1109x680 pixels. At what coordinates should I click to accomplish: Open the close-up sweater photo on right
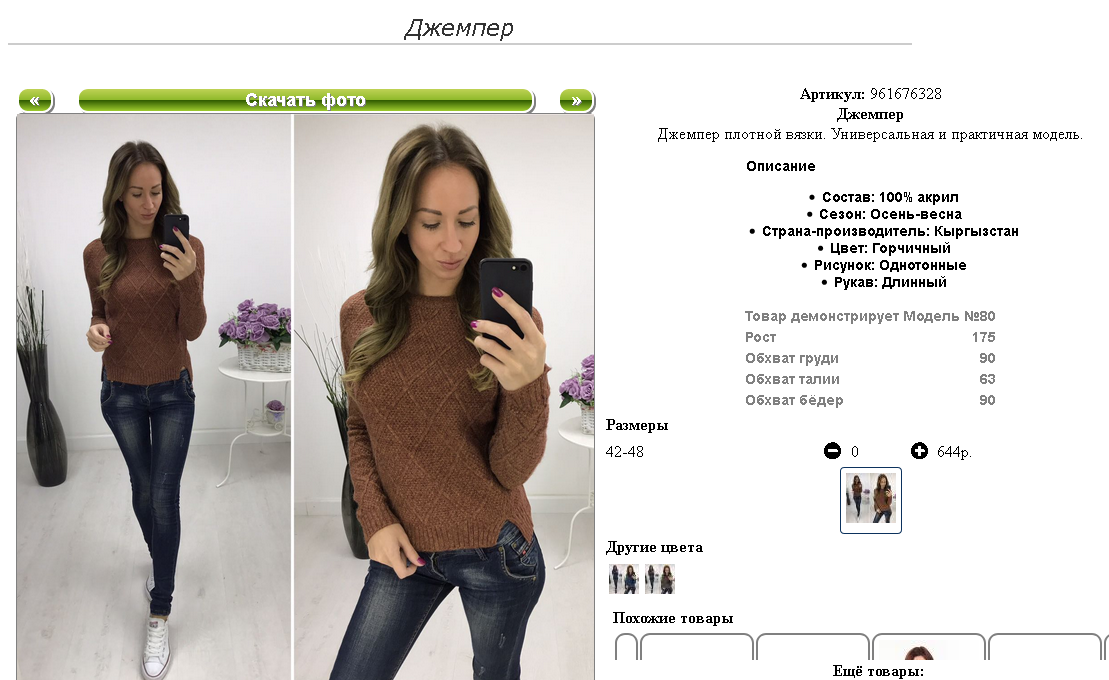click(444, 397)
